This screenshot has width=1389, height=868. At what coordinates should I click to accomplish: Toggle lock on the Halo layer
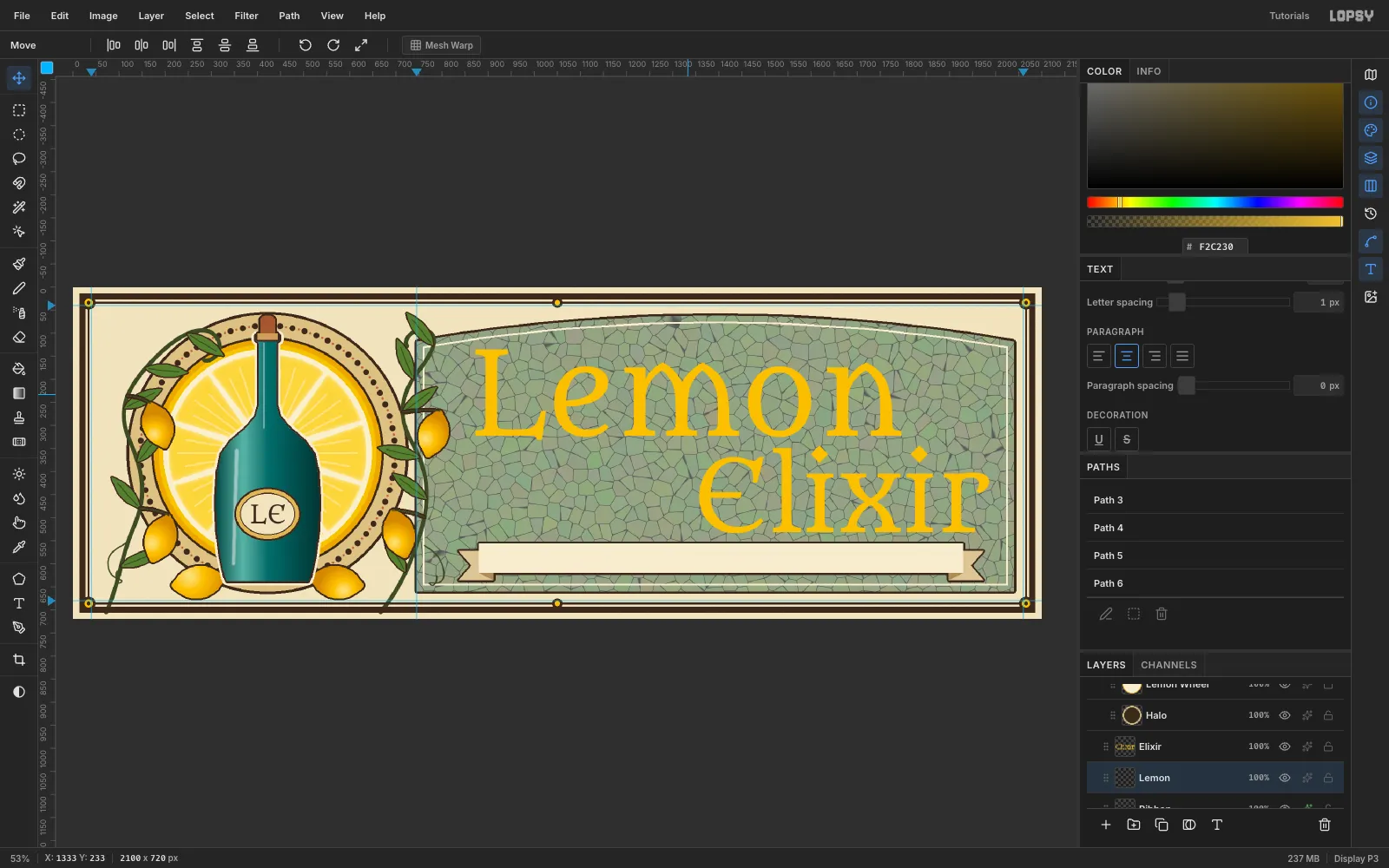click(x=1328, y=715)
